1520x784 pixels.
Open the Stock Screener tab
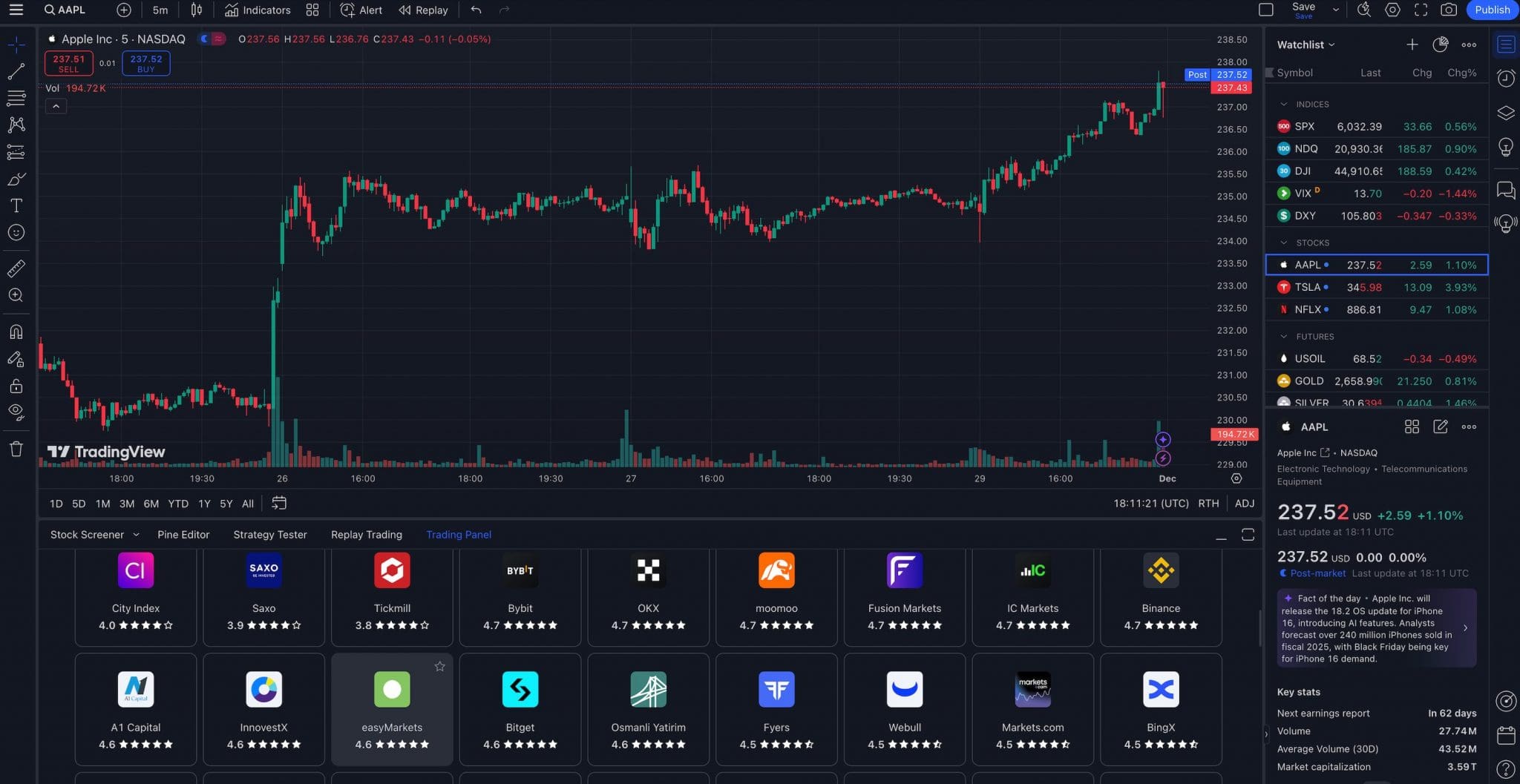[87, 535]
